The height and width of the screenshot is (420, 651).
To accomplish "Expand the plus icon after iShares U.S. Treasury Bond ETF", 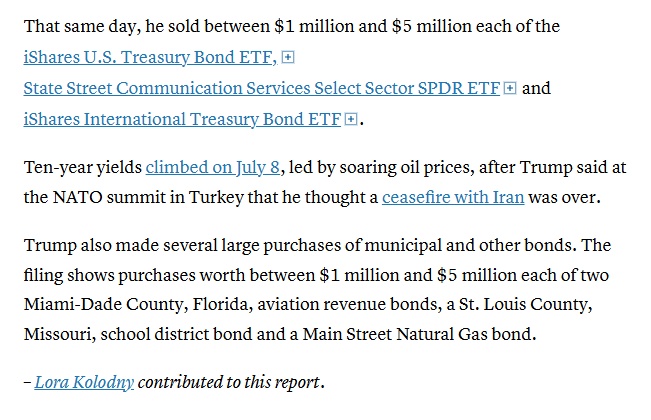I will (x=288, y=57).
